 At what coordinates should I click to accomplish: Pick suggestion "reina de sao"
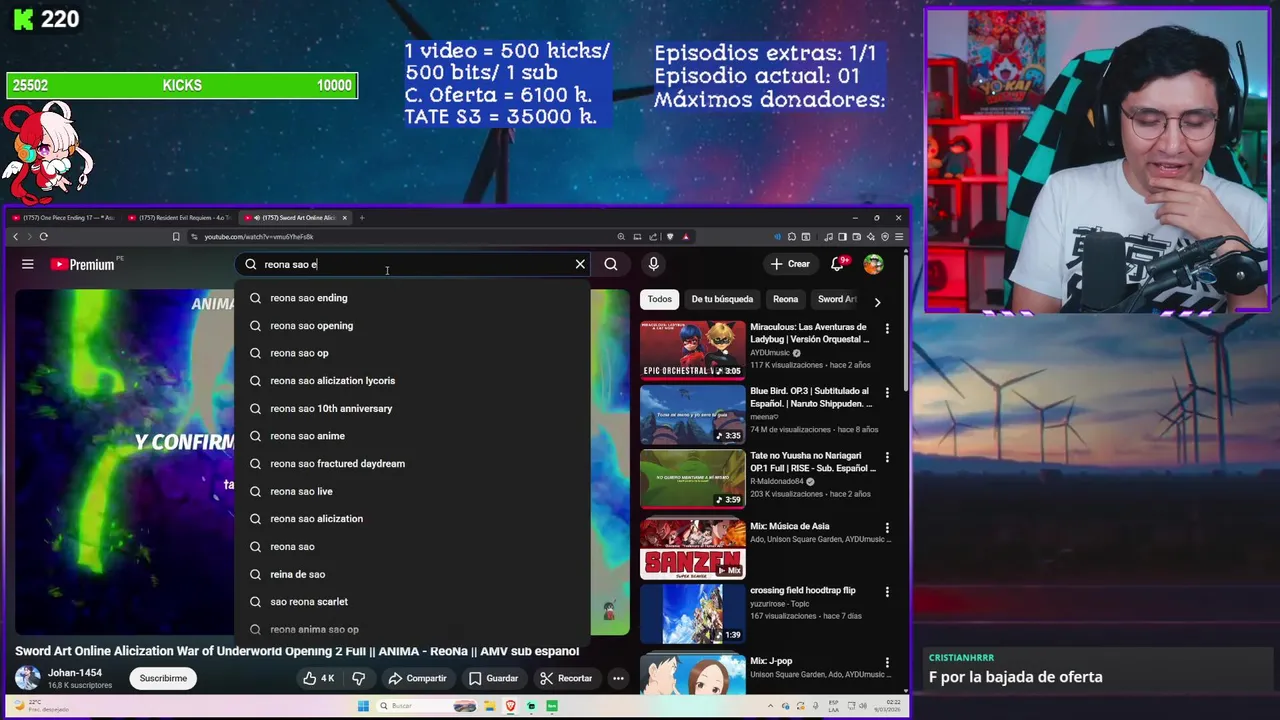412,574
